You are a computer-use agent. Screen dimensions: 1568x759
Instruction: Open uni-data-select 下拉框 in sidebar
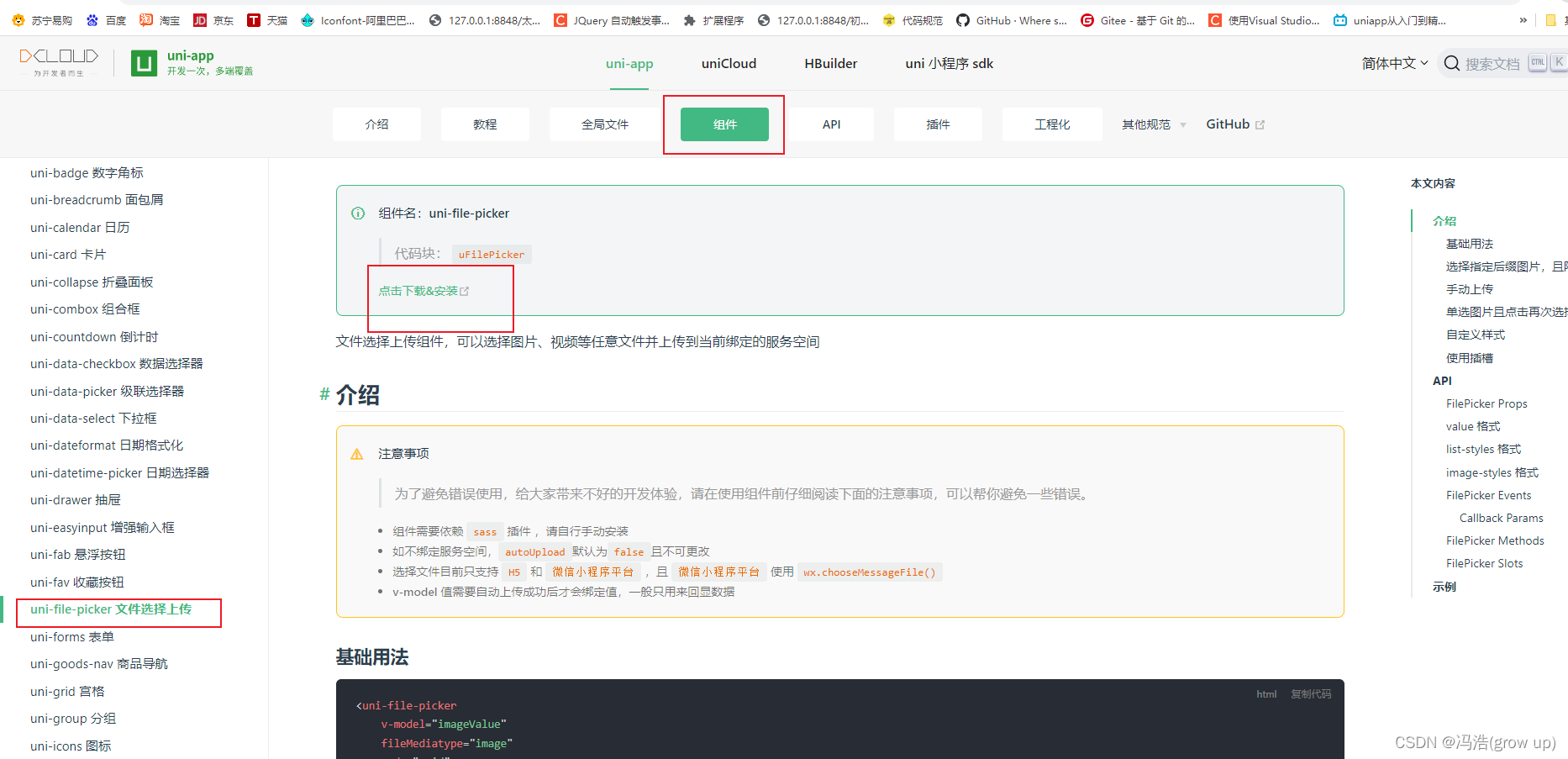[x=93, y=419]
